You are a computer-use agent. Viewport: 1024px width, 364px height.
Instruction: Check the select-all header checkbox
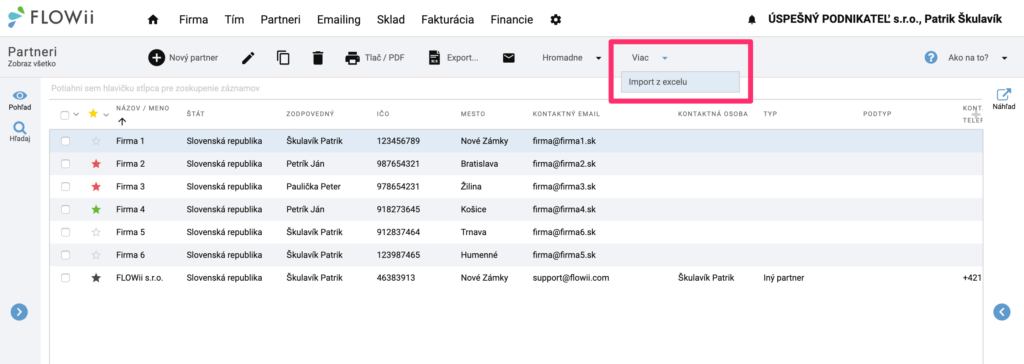(x=65, y=115)
